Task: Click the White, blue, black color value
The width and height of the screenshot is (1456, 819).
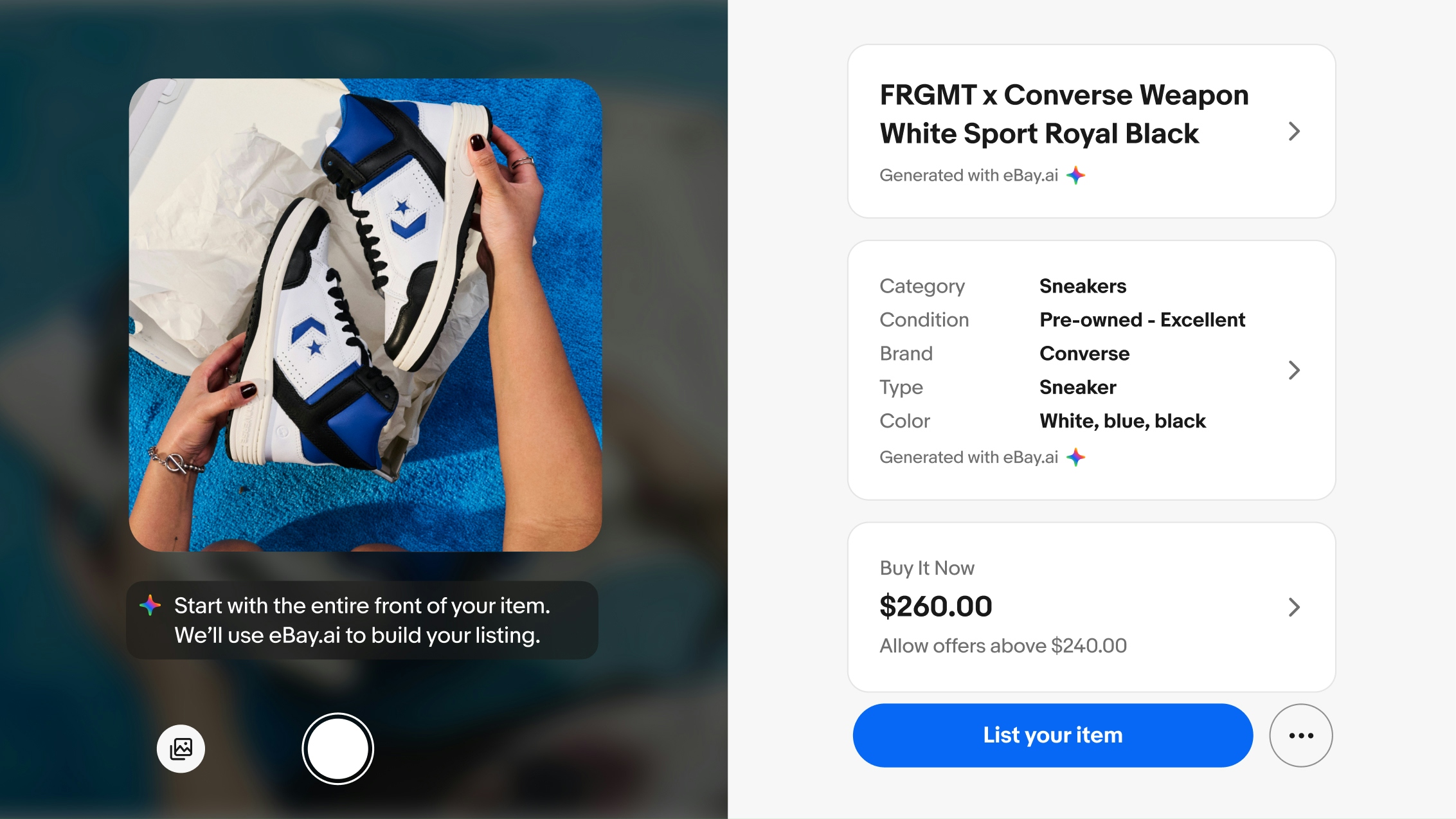Action: tap(1123, 421)
